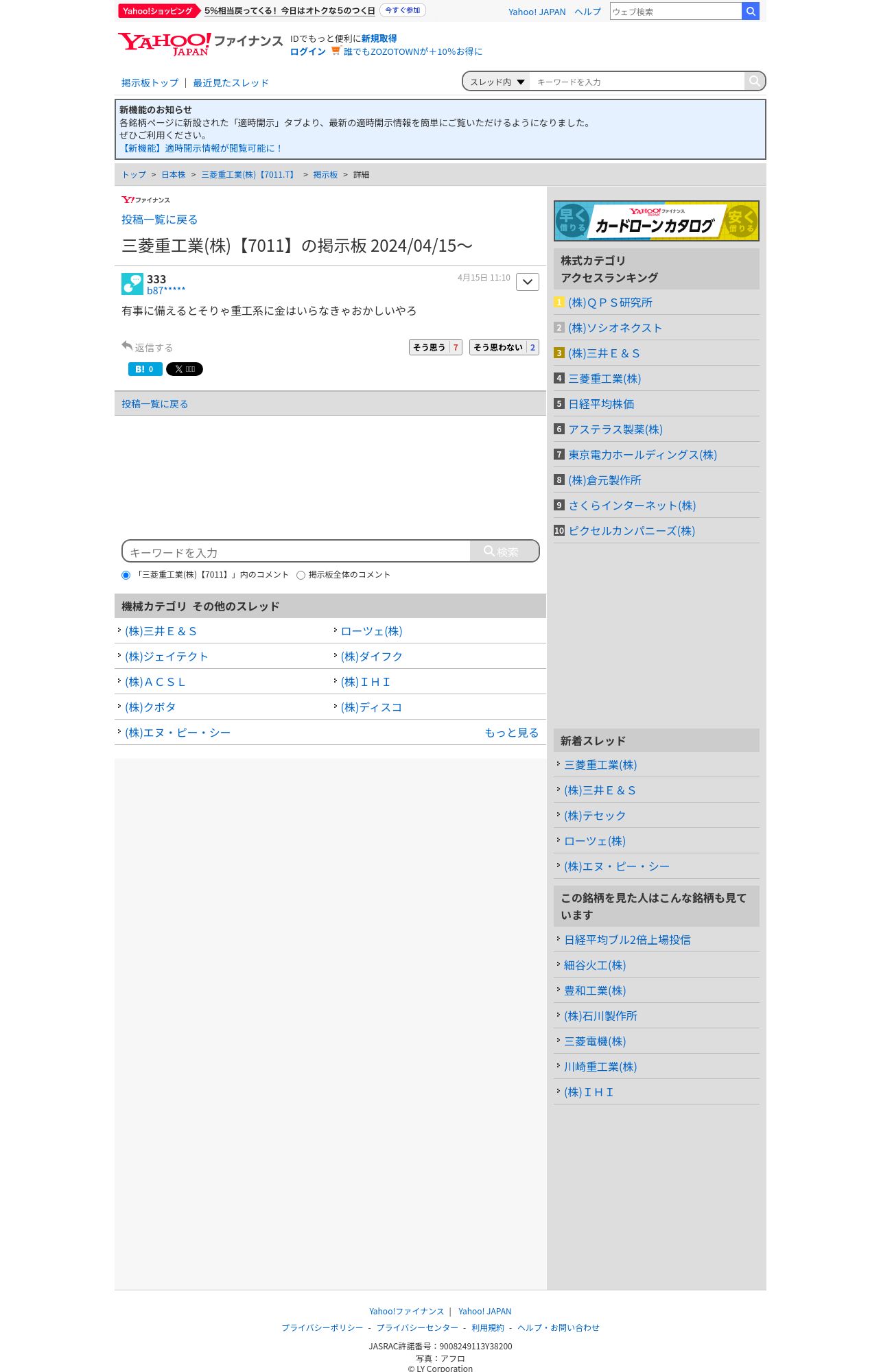The height and width of the screenshot is (1372, 881).
Task: Click username b87***** link
Action: coord(166,291)
